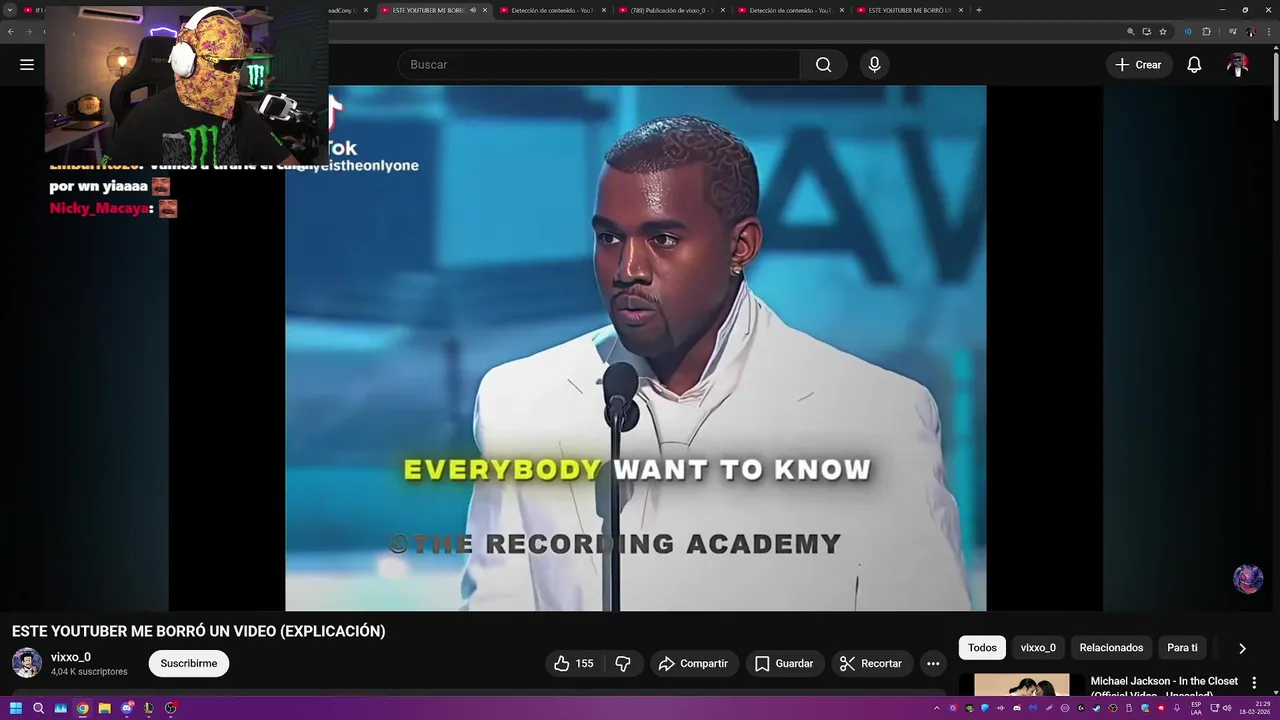Open the YouTube guide hamburger menu
Image resolution: width=1280 pixels, height=720 pixels.
pos(27,64)
